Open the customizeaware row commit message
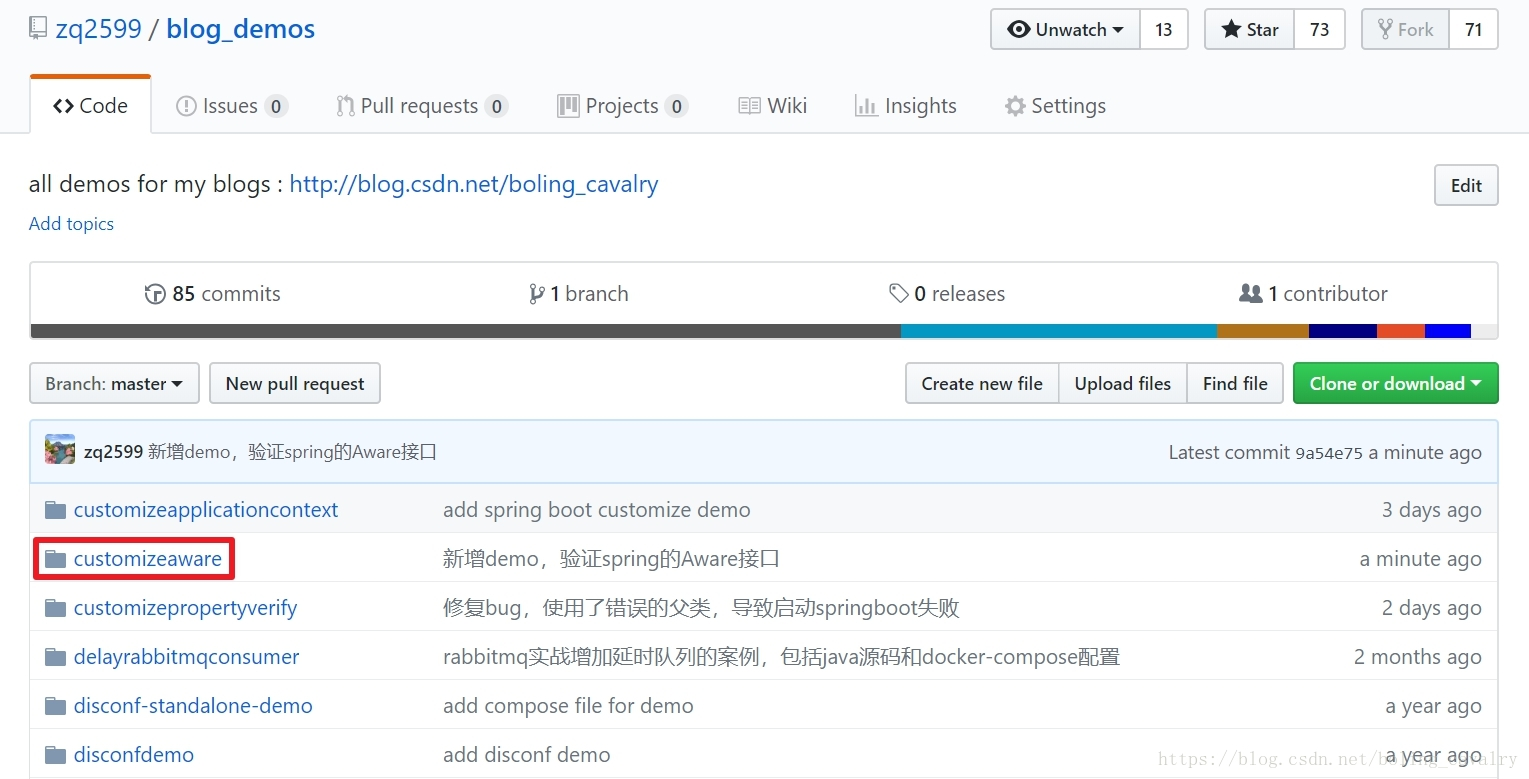1529x779 pixels. coord(611,559)
